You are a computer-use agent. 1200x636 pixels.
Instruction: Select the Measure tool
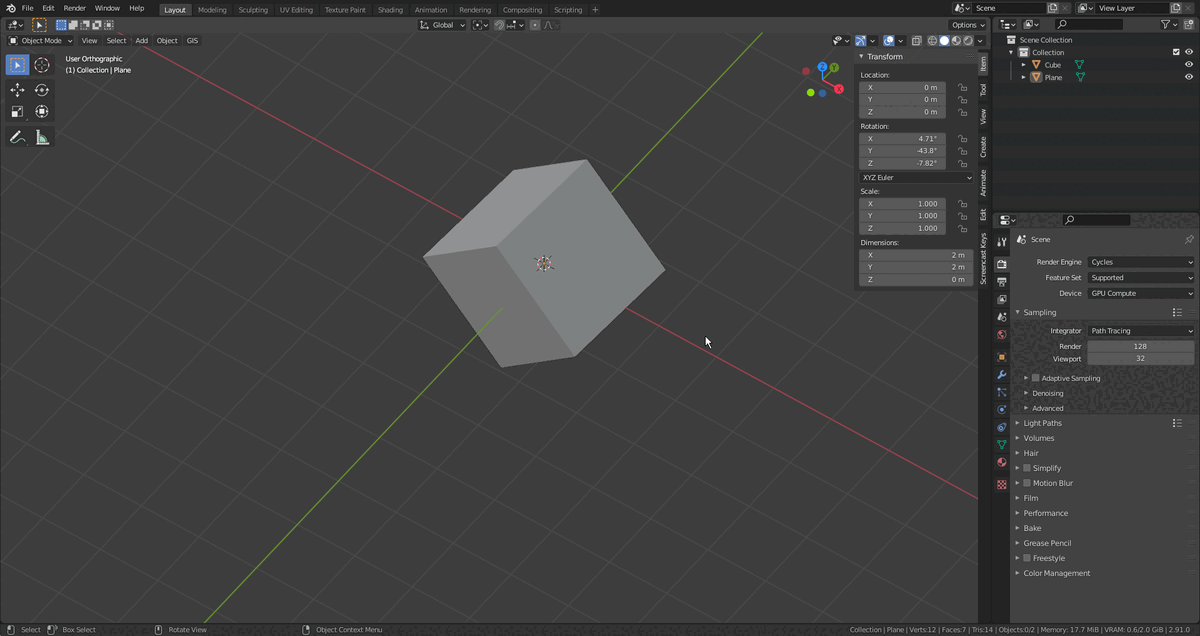pyautogui.click(x=42, y=137)
